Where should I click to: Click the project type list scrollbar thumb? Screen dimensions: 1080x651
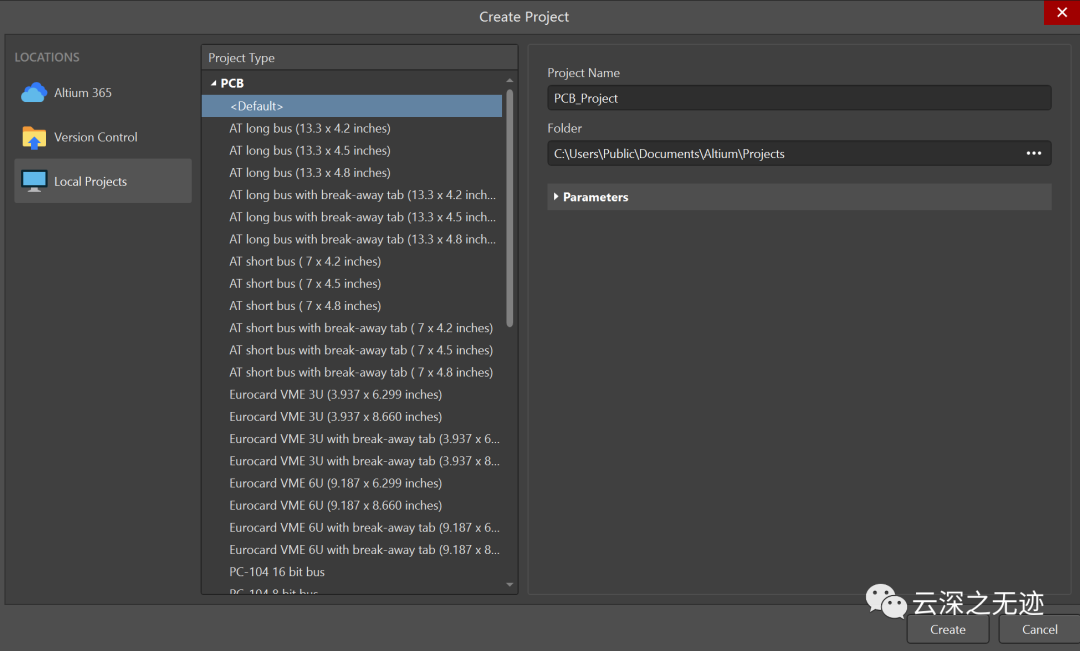pyautogui.click(x=510, y=208)
